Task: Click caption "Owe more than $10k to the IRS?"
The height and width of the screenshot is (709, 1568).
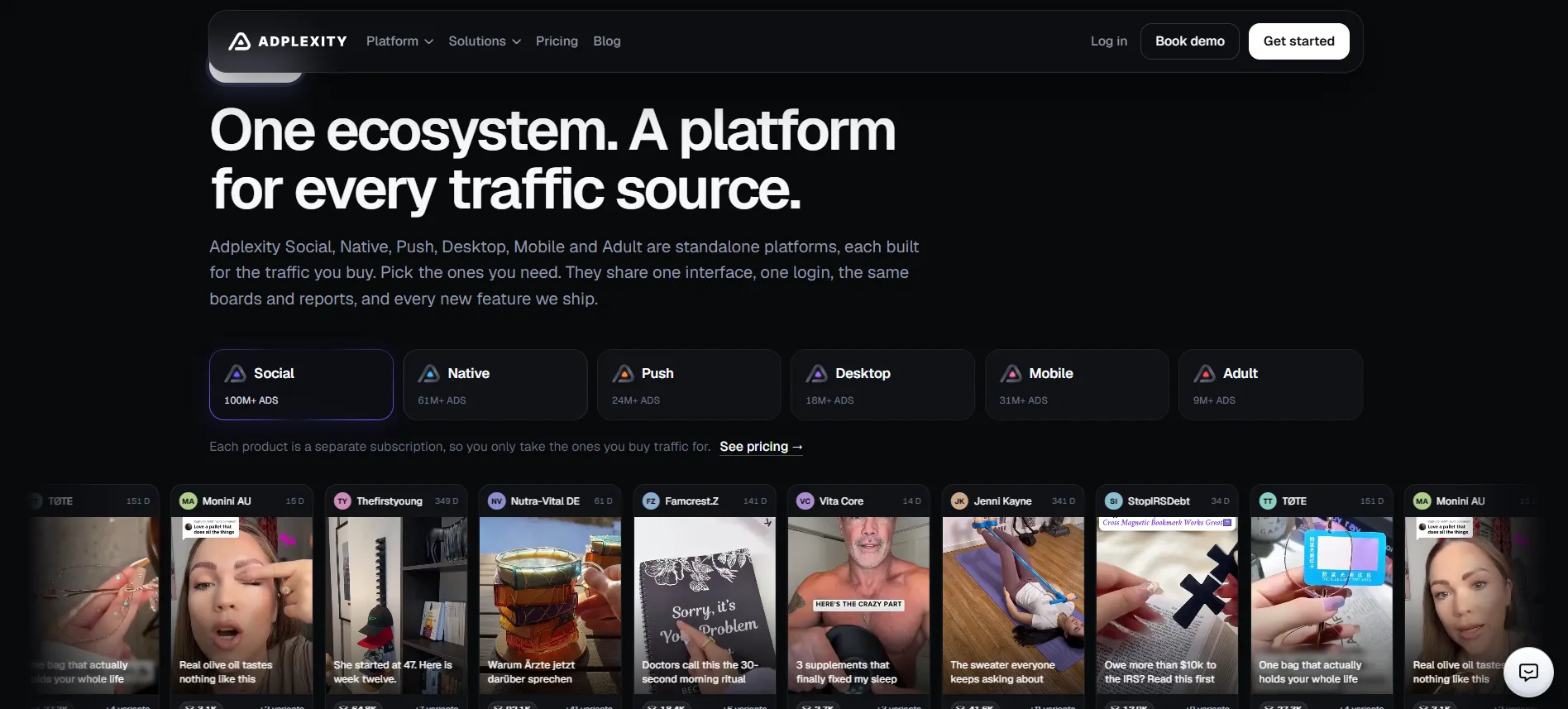Action: click(1159, 672)
